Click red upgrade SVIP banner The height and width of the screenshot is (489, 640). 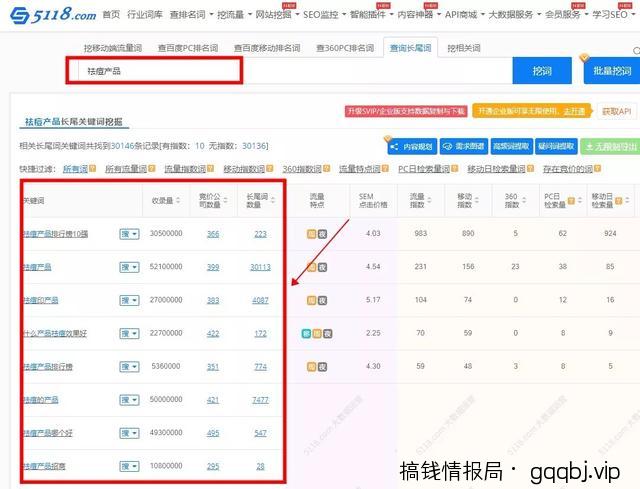[406, 111]
